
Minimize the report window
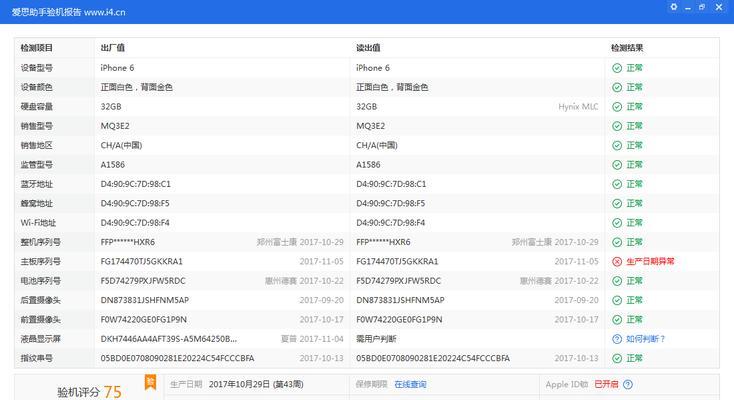[688, 7]
